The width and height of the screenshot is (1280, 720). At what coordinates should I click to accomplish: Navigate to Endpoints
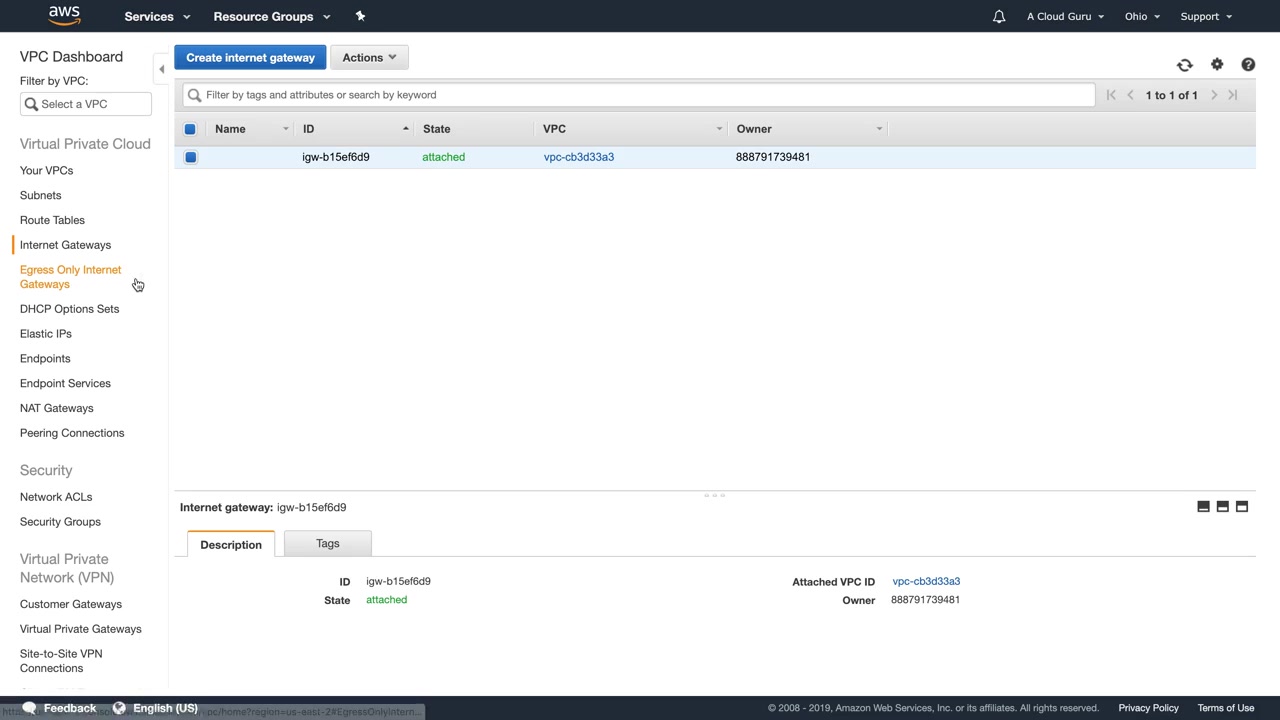pyautogui.click(x=45, y=358)
